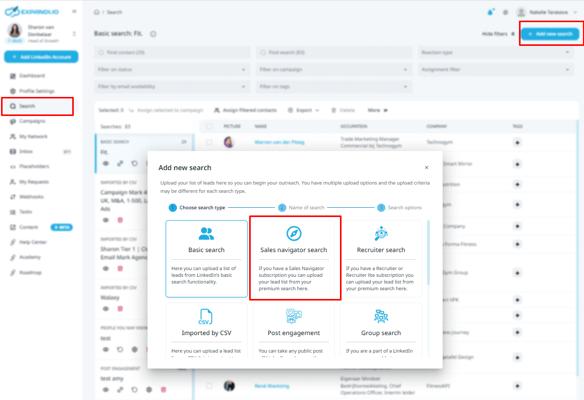Select the Imported by CSV file icon
The width and height of the screenshot is (584, 400).
(206, 317)
